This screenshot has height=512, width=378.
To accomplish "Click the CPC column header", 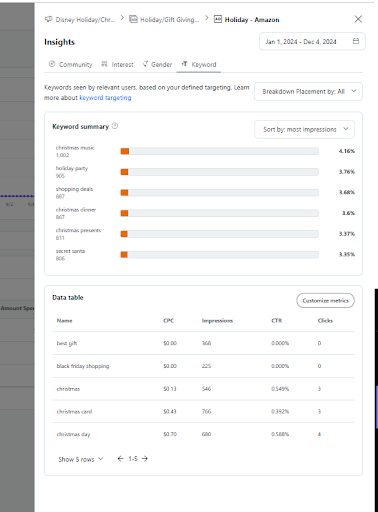I will [x=168, y=321].
